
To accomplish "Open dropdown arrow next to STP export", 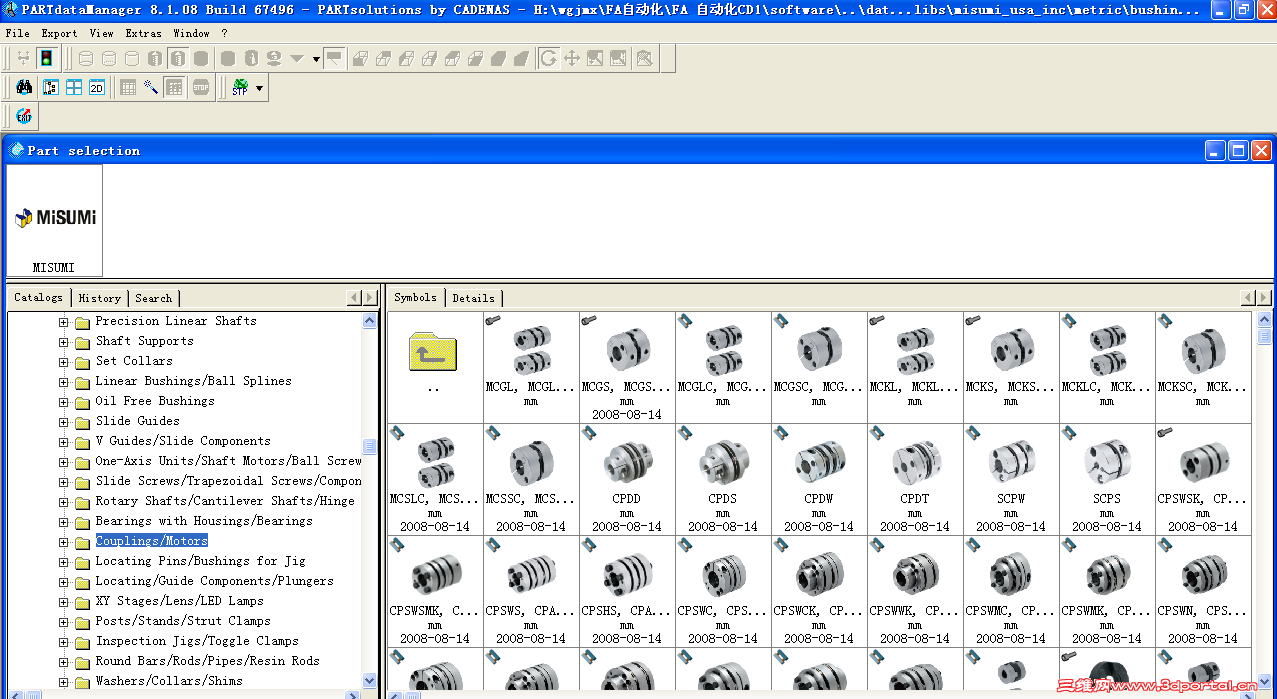I will [x=260, y=88].
